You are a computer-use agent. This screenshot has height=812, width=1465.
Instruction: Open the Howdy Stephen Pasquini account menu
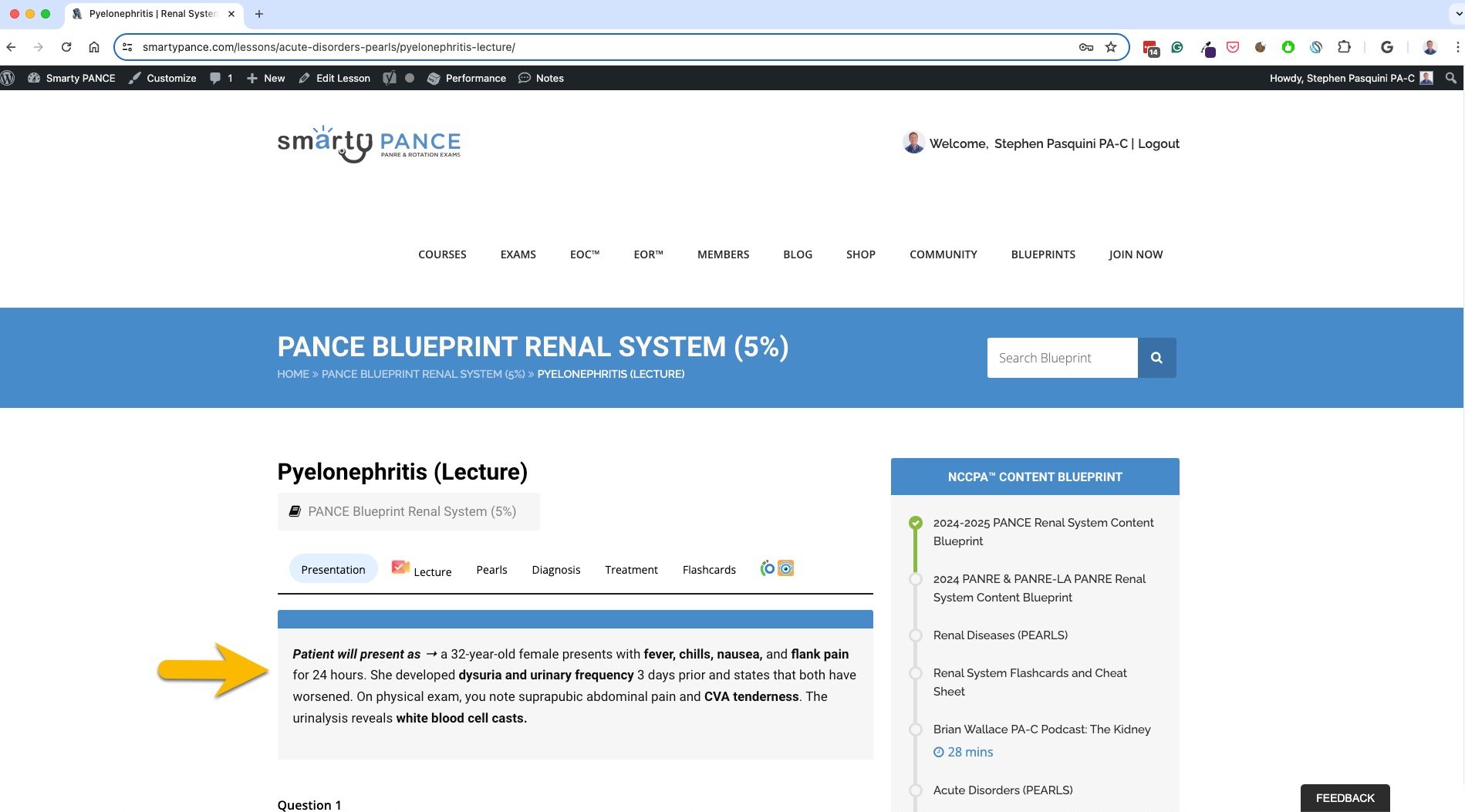tap(1351, 78)
